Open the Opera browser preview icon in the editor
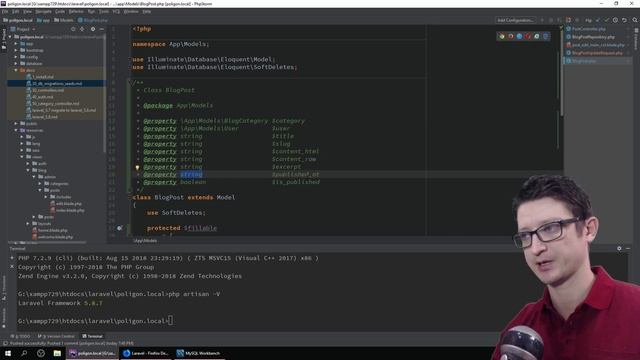Image resolution: width=640 pixels, height=360 pixels. [528, 36]
